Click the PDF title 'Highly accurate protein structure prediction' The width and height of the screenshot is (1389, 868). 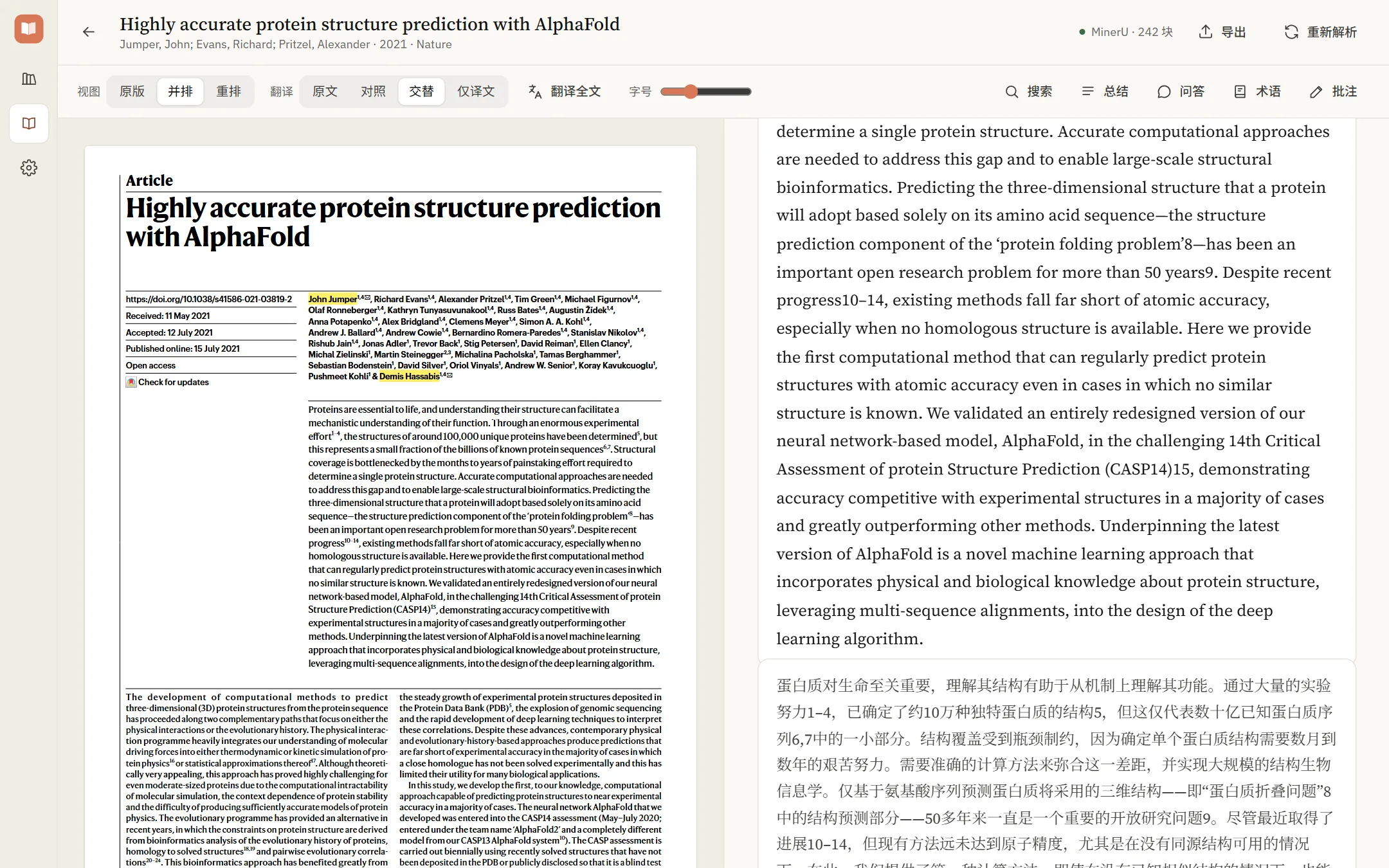point(393,222)
